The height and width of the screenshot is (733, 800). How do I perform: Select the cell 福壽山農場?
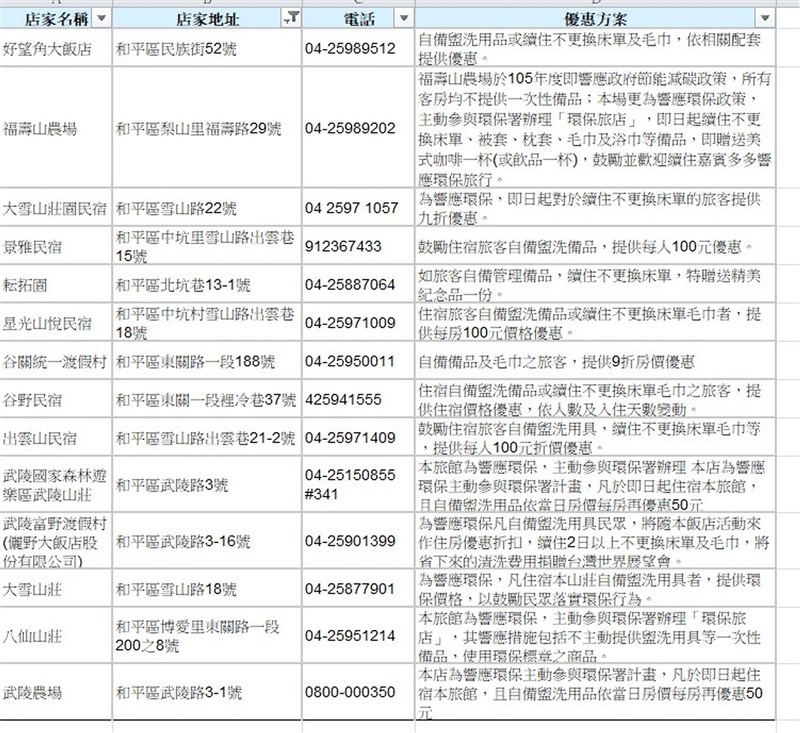[x=56, y=128]
